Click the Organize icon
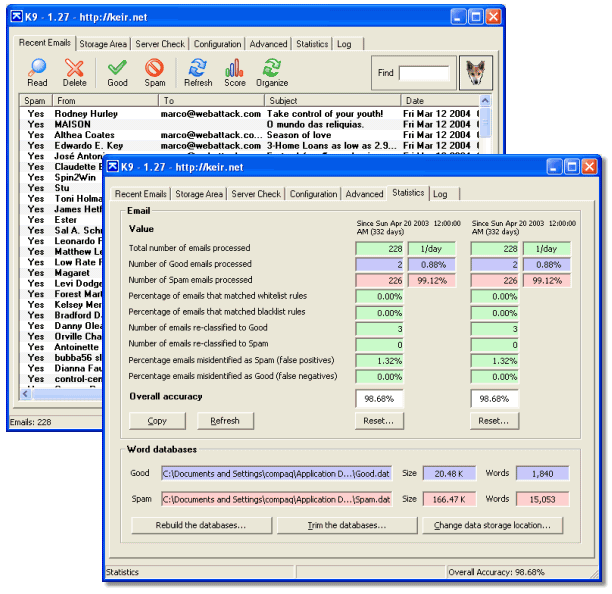 tap(272, 73)
